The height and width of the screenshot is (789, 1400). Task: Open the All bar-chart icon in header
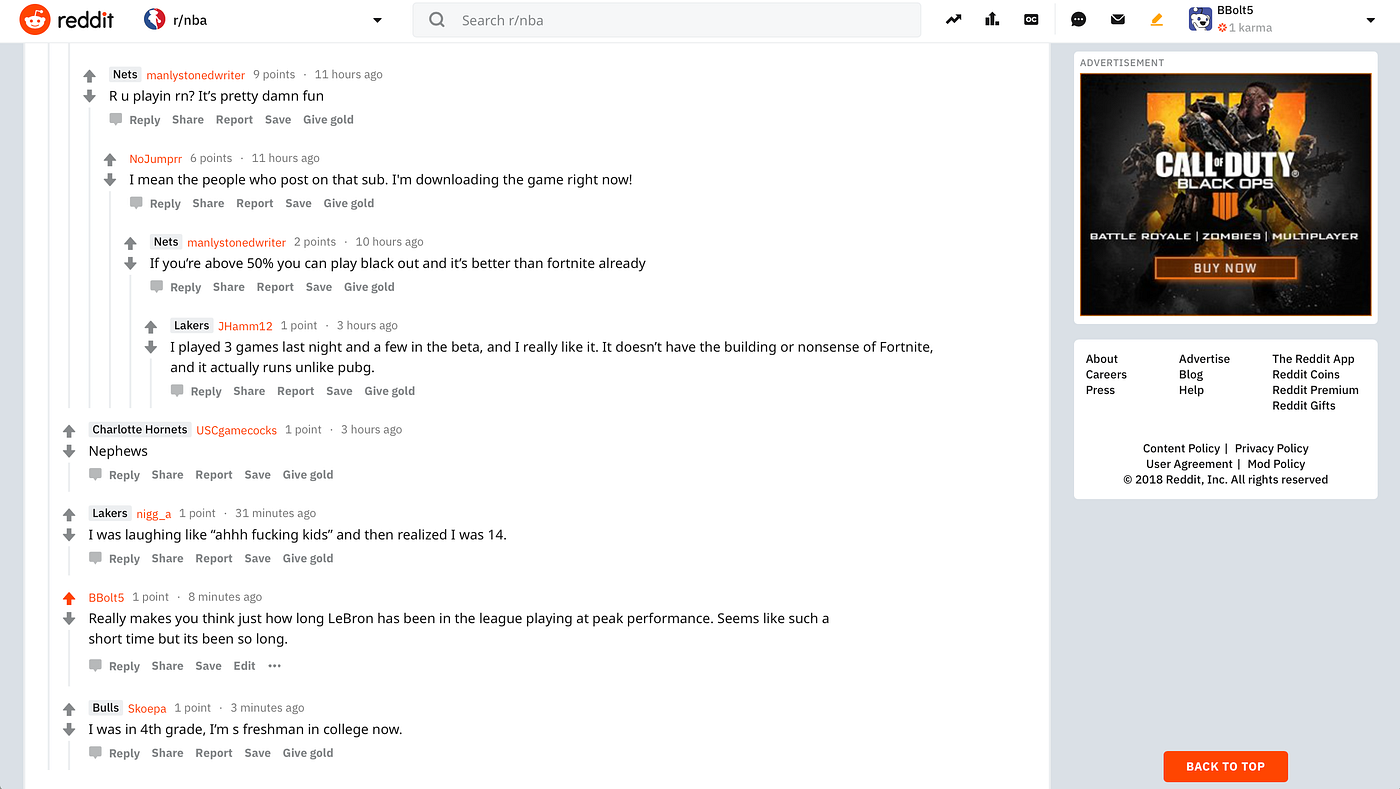tap(992, 19)
